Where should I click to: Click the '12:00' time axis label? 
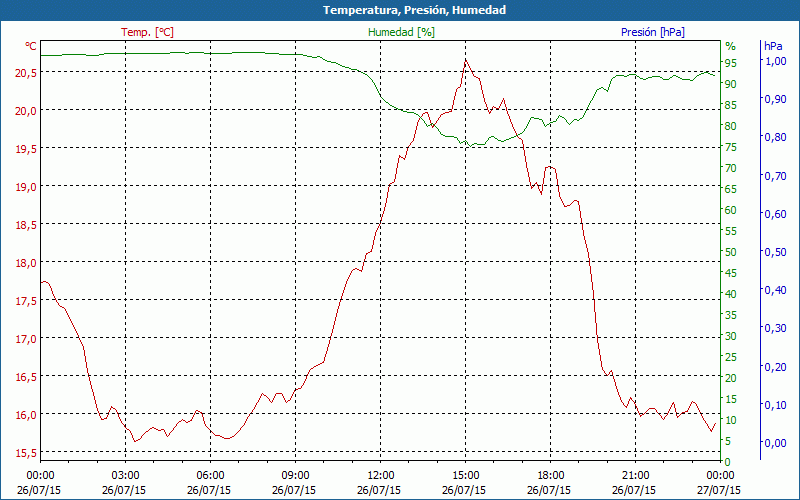click(380, 477)
